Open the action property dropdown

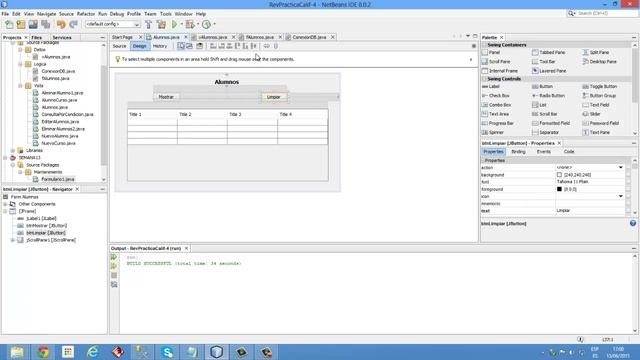620,167
